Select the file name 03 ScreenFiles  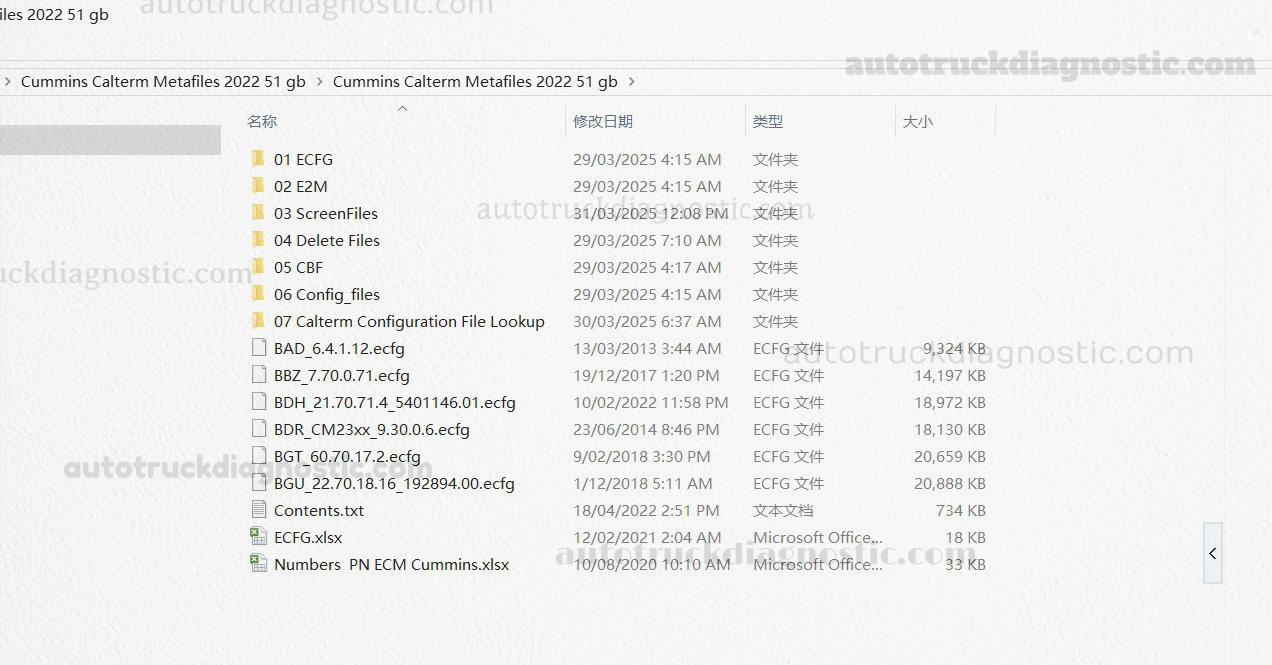(326, 213)
